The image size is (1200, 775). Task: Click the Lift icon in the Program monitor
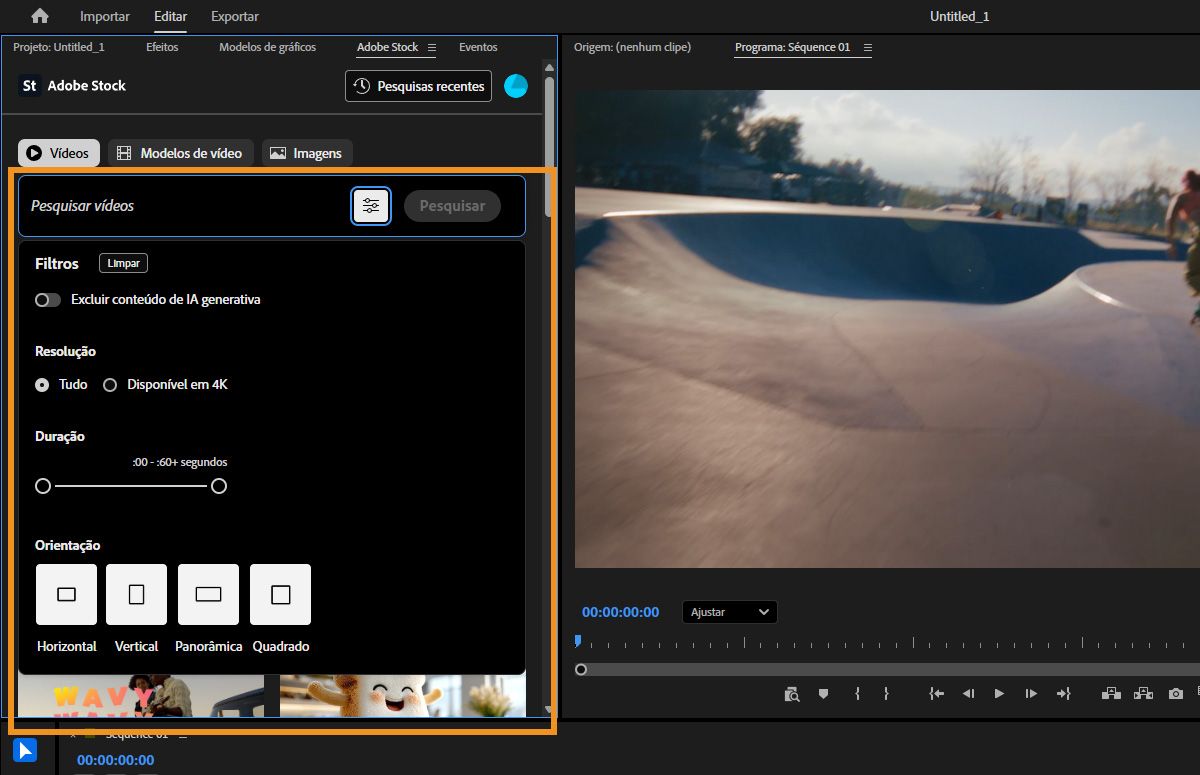click(1111, 693)
